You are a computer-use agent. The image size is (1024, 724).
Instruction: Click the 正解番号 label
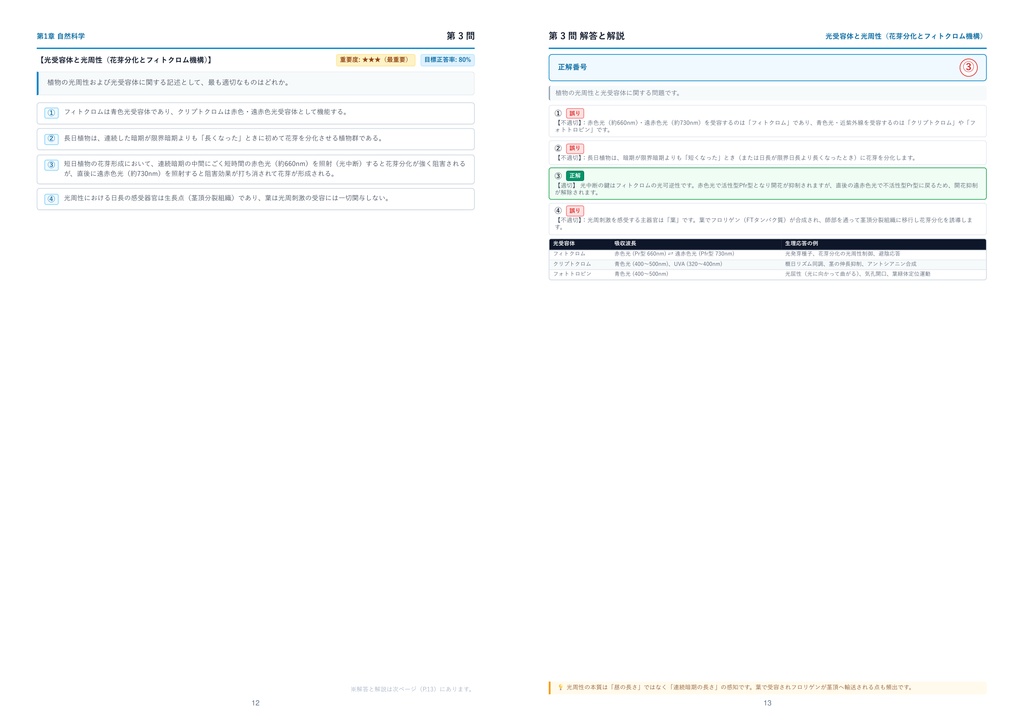pos(572,67)
